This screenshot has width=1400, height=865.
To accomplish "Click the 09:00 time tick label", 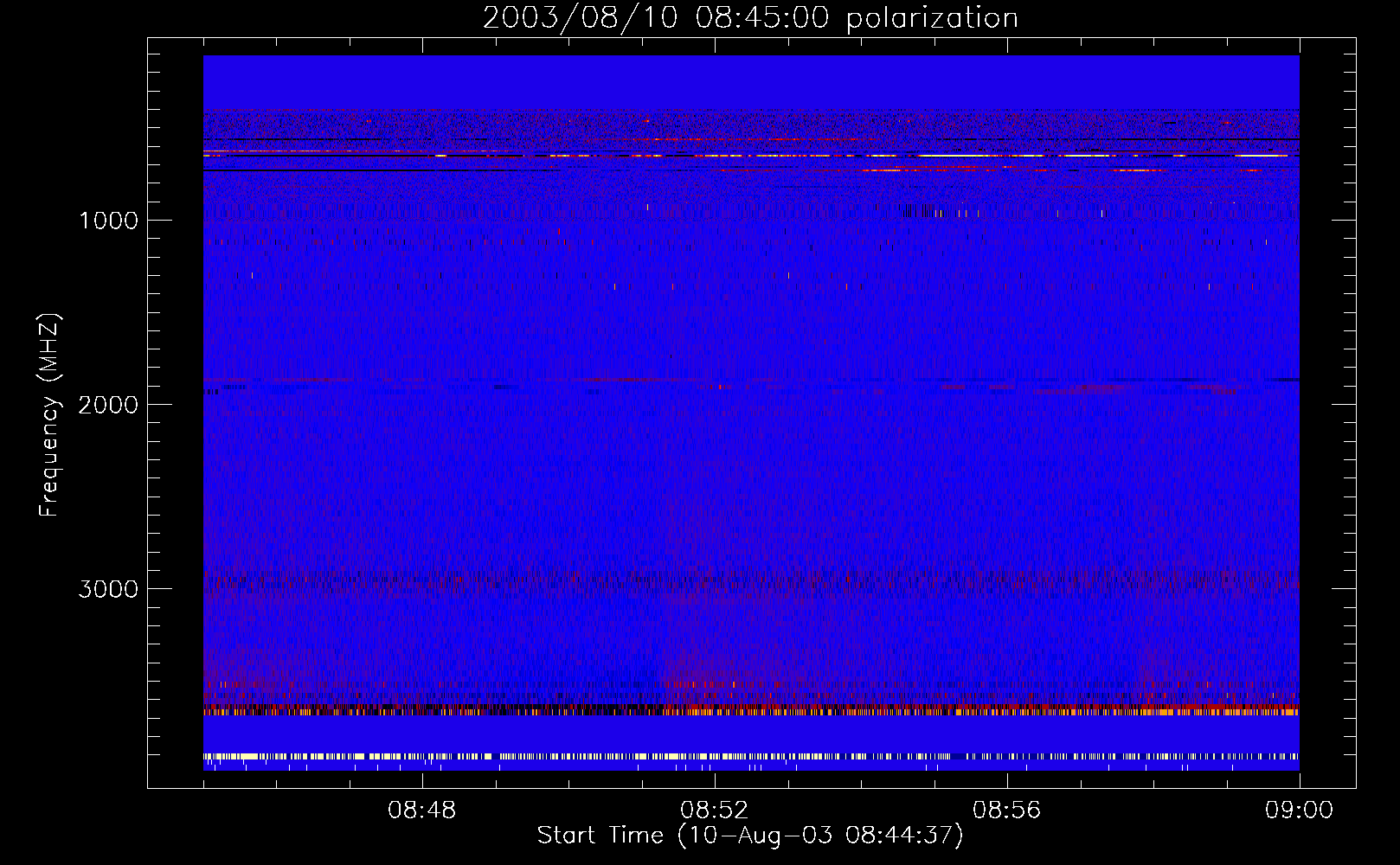I will coord(1299,811).
